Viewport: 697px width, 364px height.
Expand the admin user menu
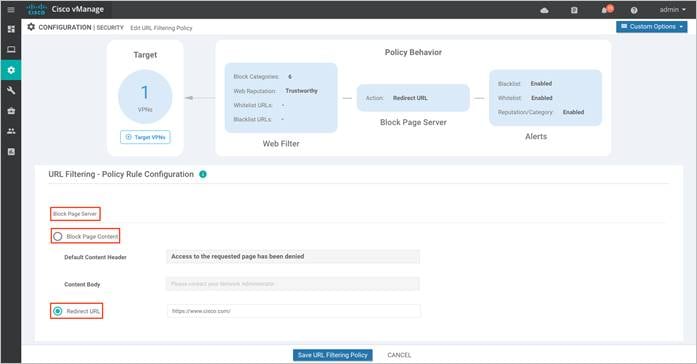[672, 10]
